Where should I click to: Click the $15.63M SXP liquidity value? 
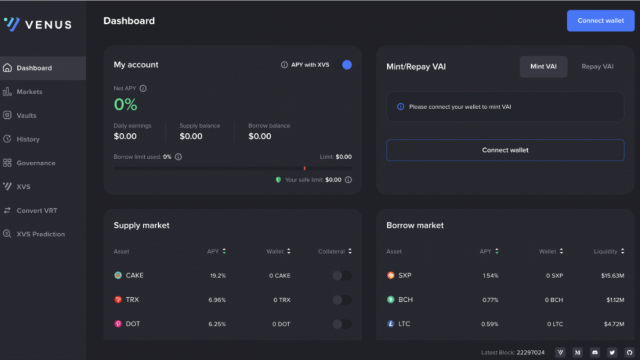tap(612, 276)
